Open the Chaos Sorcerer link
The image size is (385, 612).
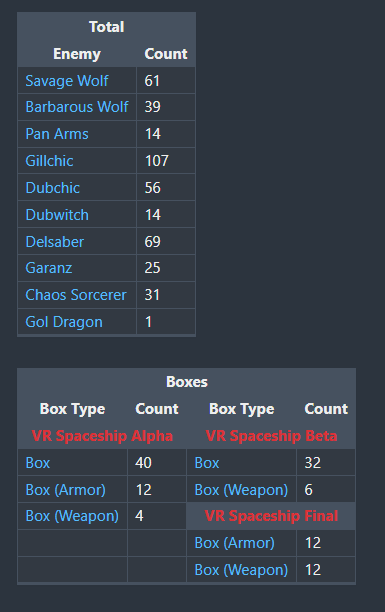click(x=76, y=295)
